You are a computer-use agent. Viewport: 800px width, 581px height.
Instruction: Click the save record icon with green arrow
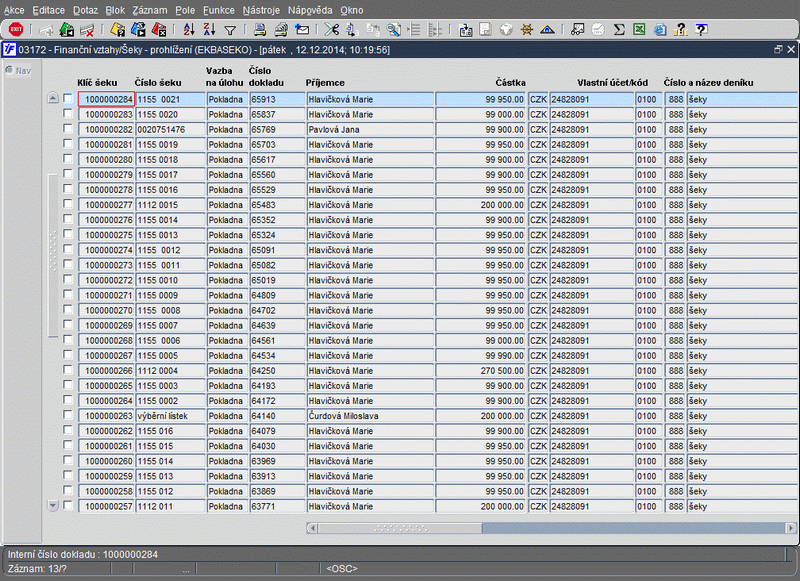67,30
